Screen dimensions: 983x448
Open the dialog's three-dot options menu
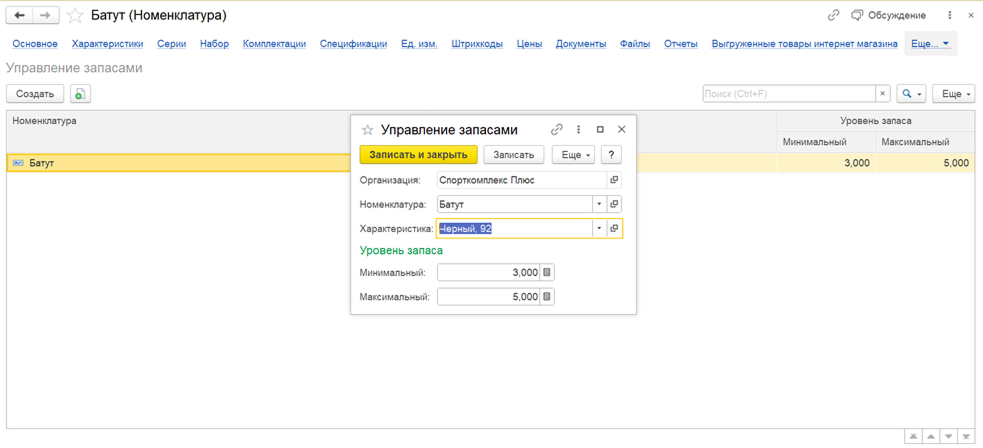tap(578, 130)
